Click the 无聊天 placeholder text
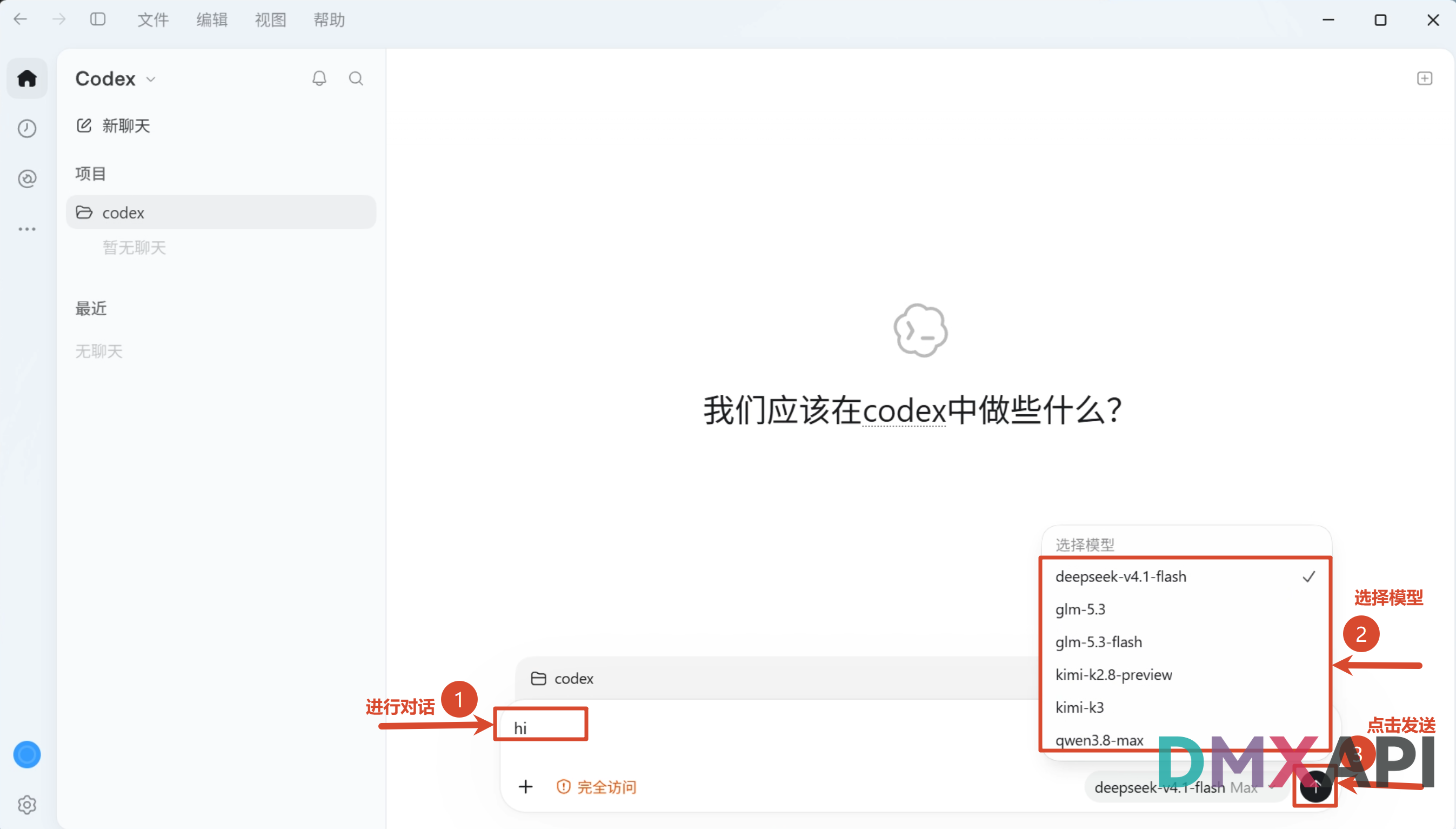 click(98, 352)
